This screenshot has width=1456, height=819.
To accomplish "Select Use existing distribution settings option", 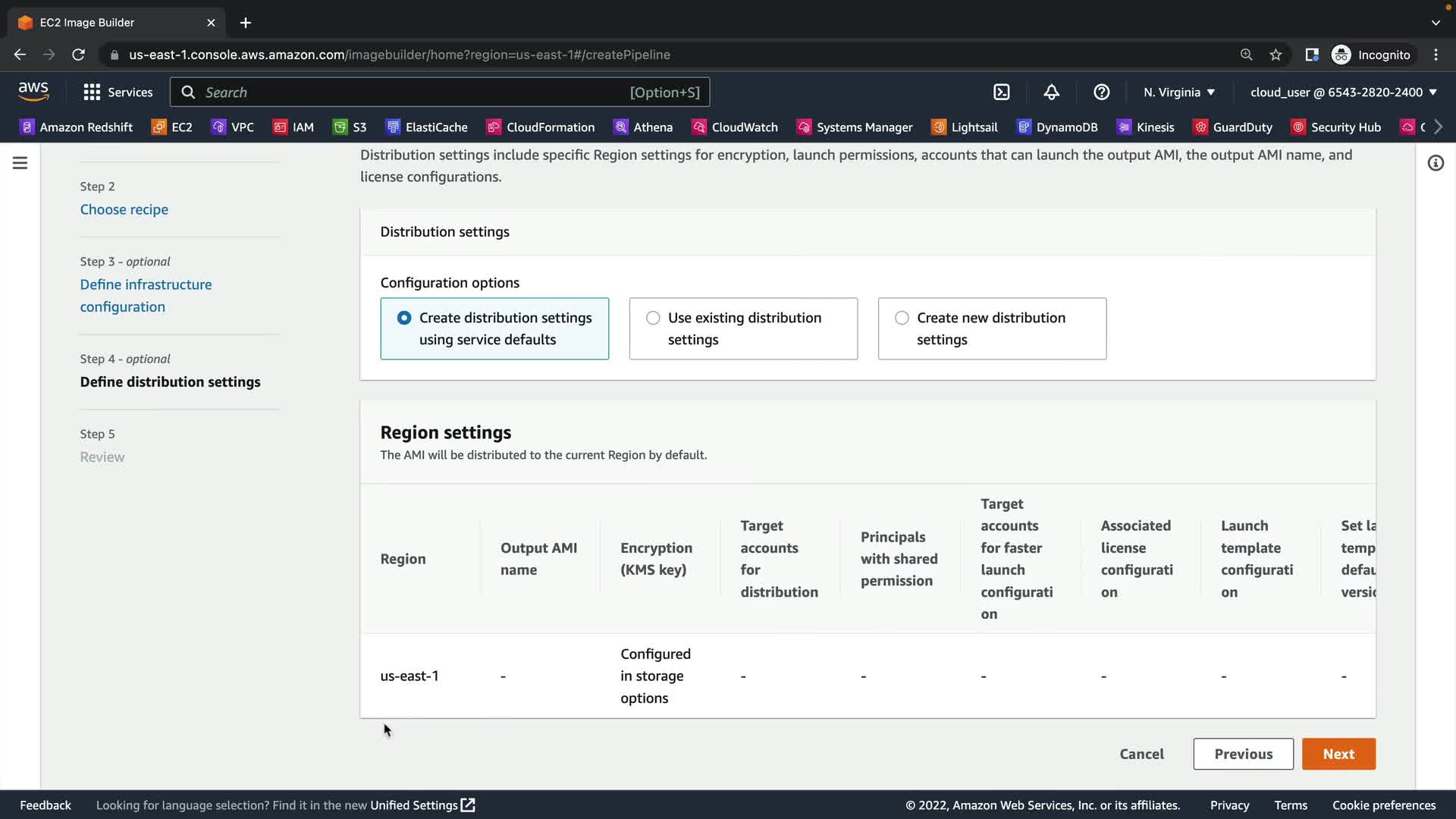I will coord(653,318).
